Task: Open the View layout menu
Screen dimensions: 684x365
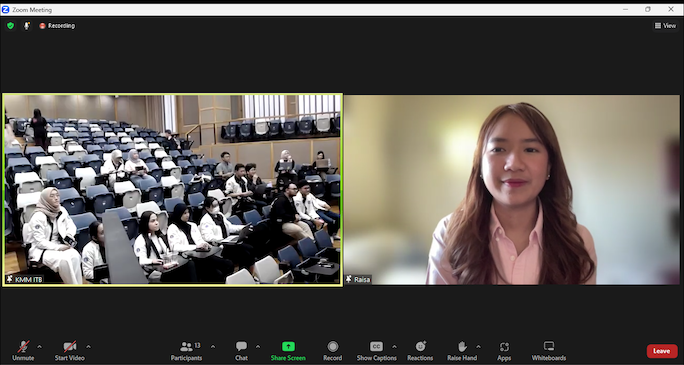Action: point(665,26)
